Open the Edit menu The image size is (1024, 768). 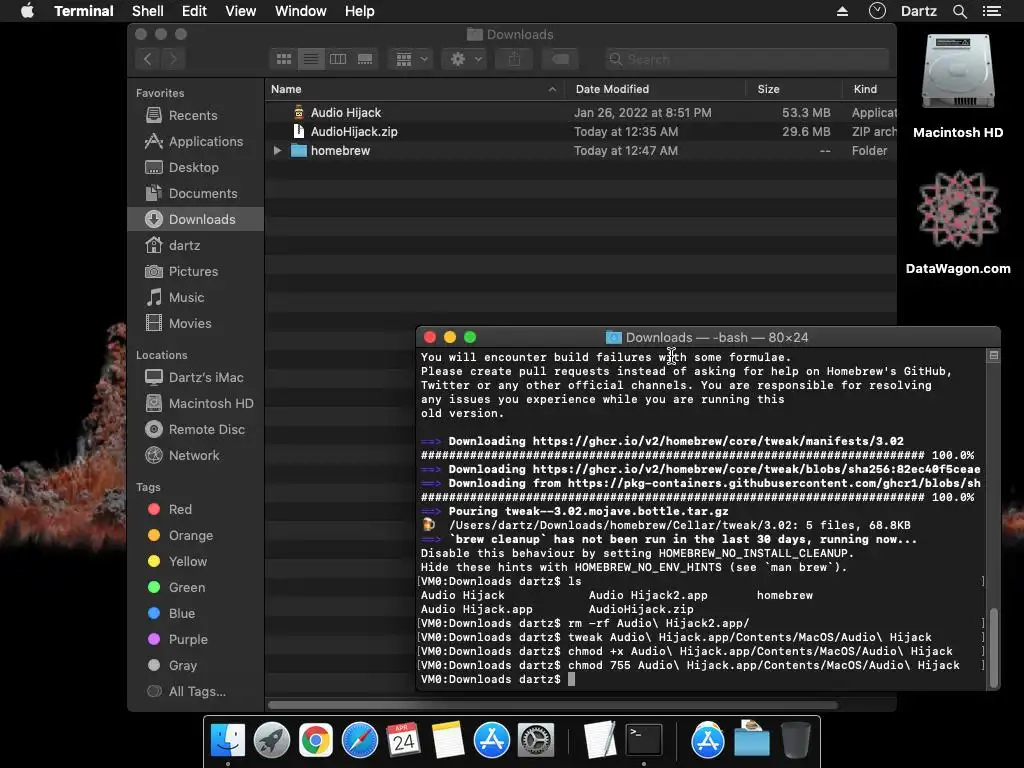(194, 11)
